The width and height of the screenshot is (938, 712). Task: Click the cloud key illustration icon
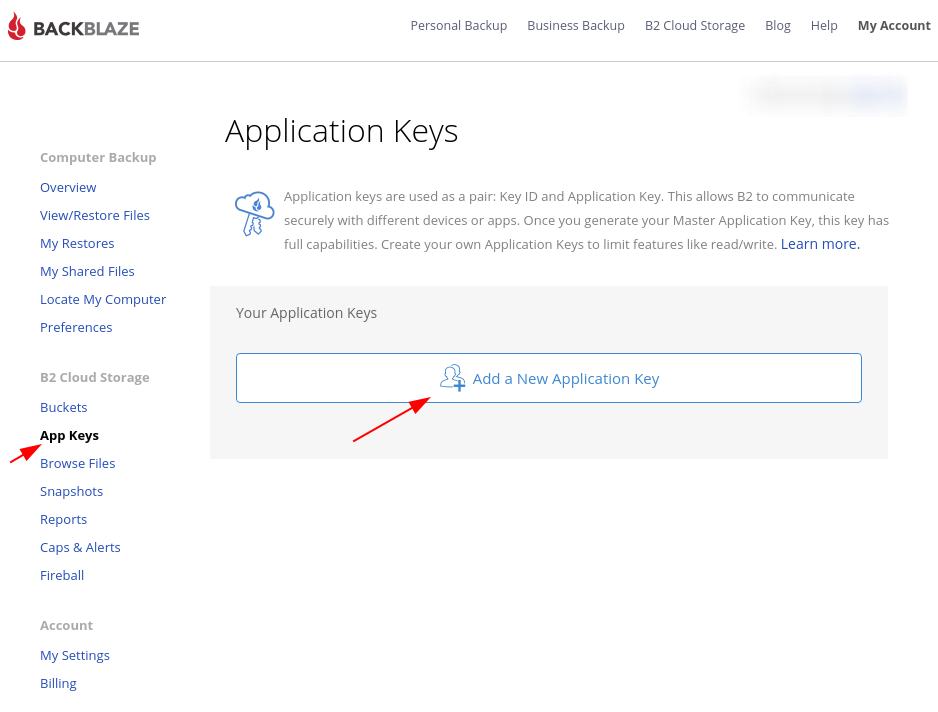point(254,214)
